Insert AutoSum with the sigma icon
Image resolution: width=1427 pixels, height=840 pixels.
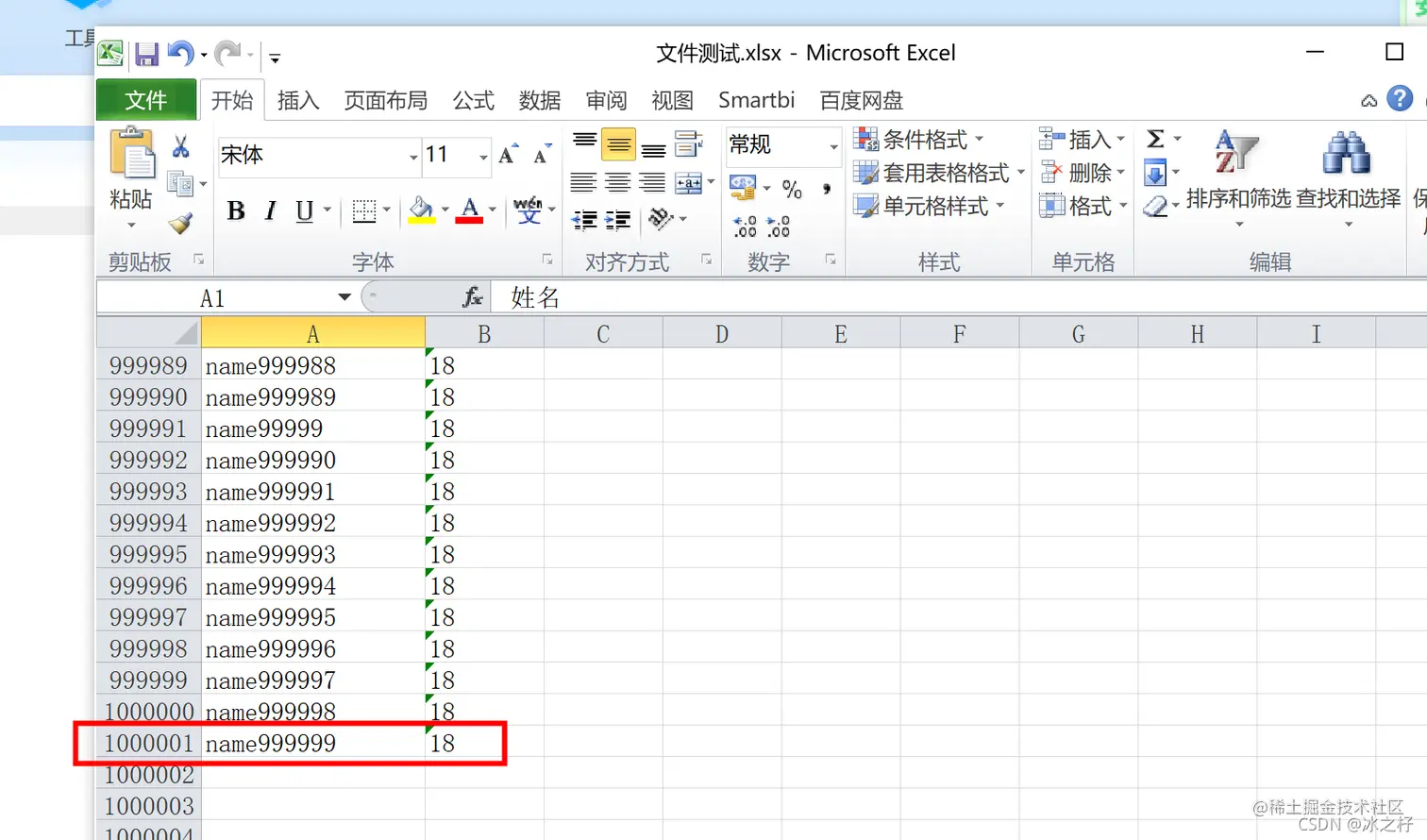(1155, 140)
